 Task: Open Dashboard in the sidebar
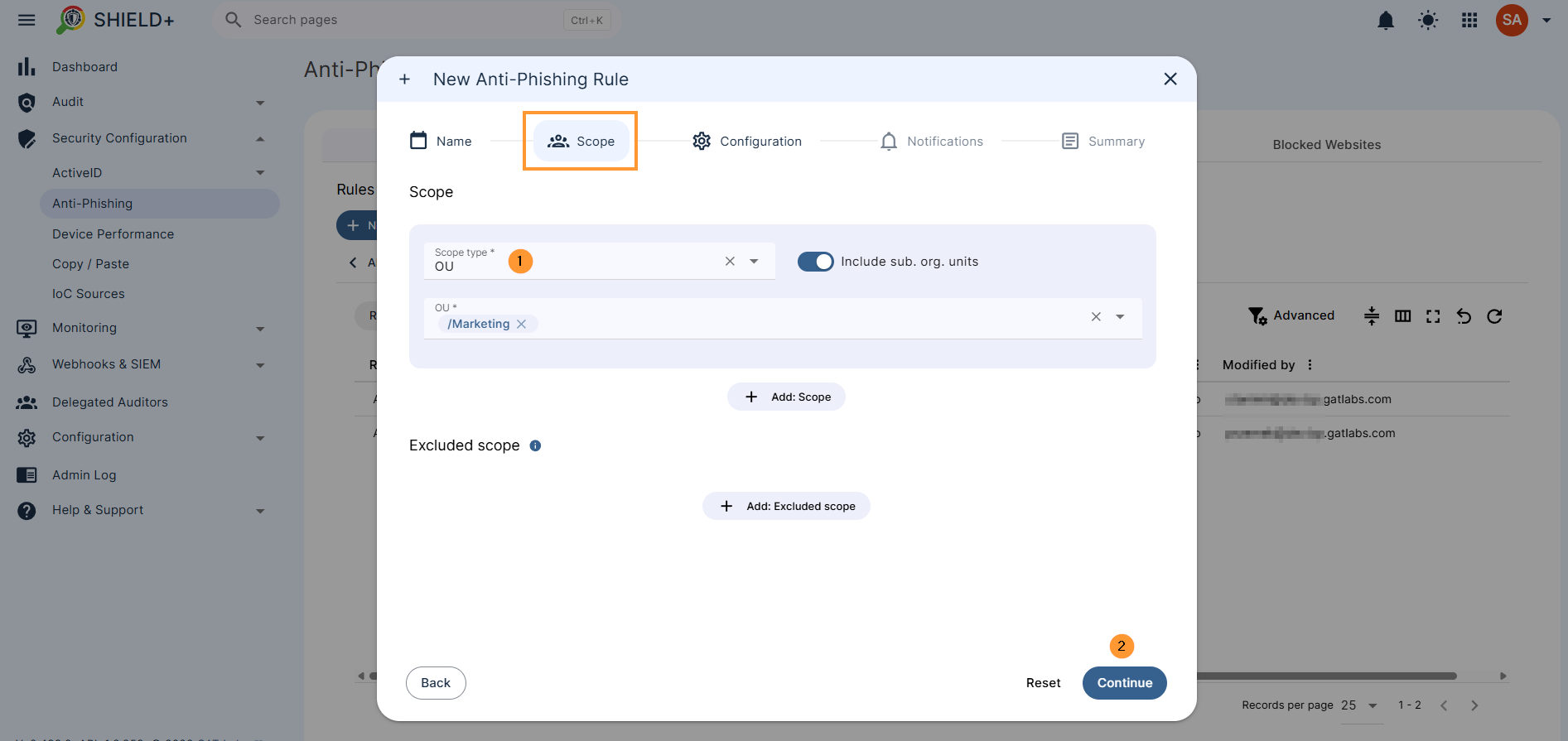point(84,67)
